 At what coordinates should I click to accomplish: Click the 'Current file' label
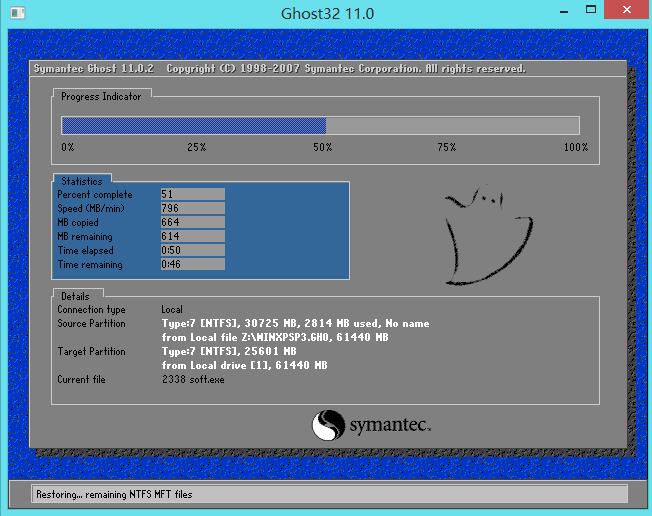click(81, 380)
